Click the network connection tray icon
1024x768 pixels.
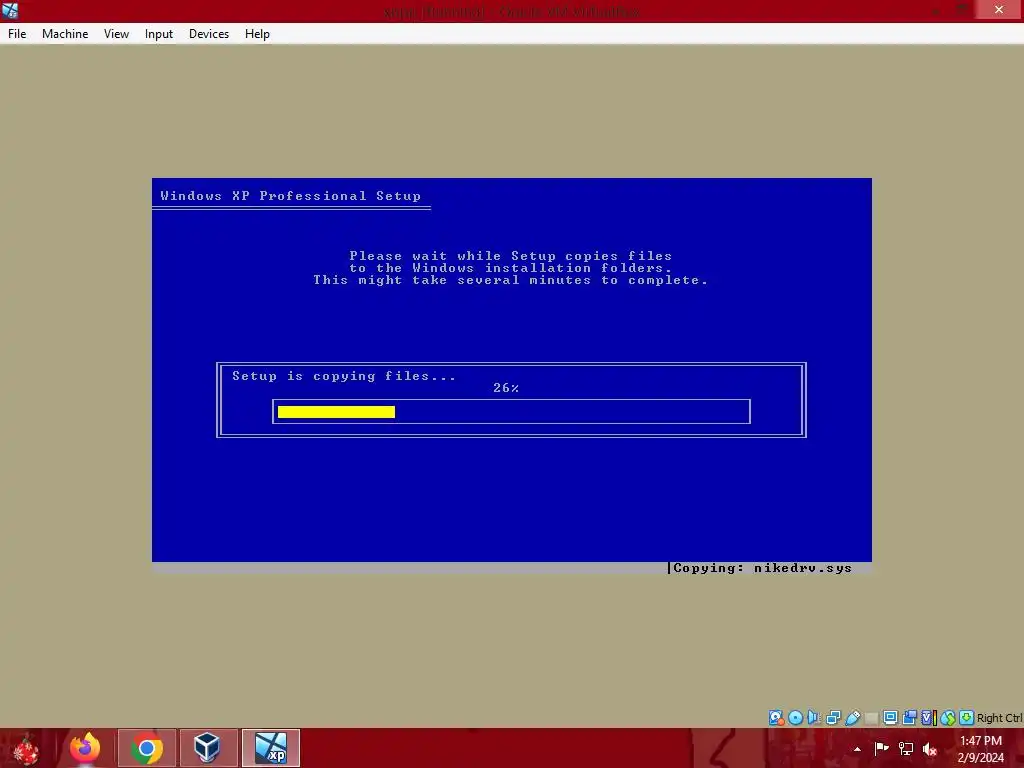pyautogui.click(x=906, y=748)
